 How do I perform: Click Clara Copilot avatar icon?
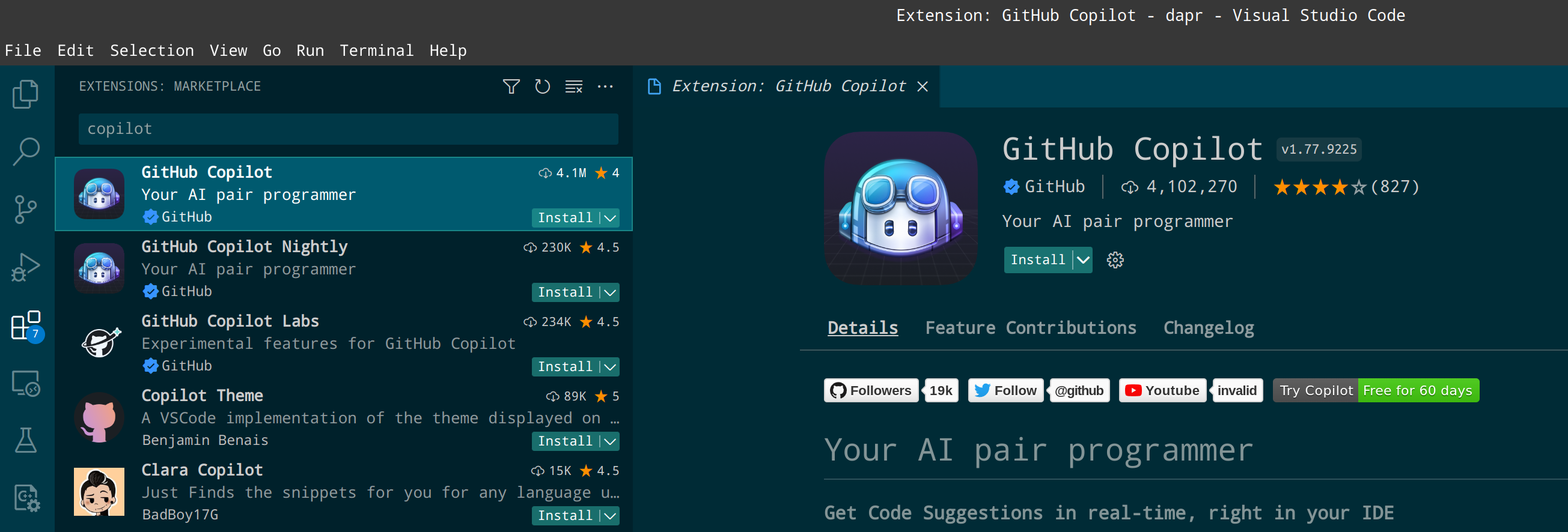99,491
